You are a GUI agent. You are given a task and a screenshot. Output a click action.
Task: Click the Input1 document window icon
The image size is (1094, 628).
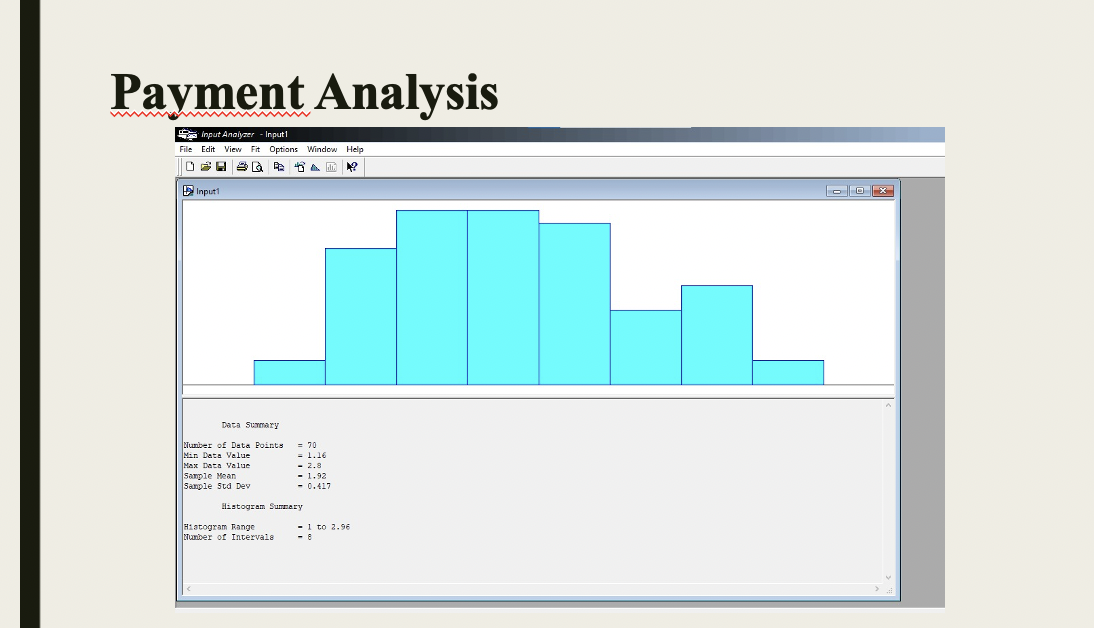[x=188, y=190]
